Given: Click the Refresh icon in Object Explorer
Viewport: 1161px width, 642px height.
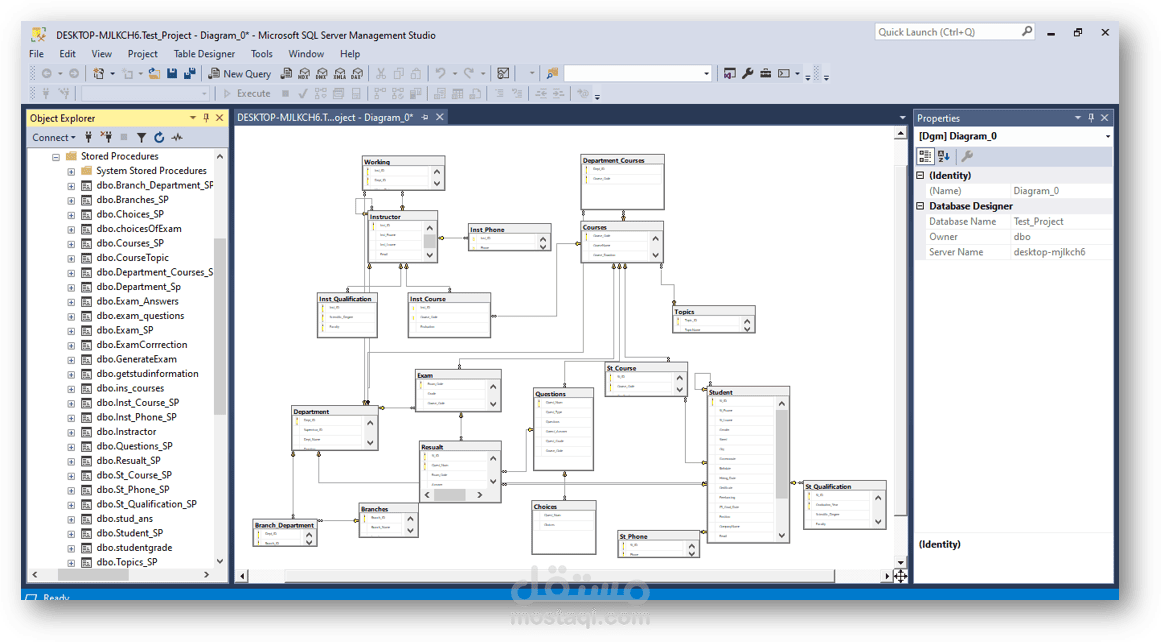Looking at the screenshot, I should point(159,137).
